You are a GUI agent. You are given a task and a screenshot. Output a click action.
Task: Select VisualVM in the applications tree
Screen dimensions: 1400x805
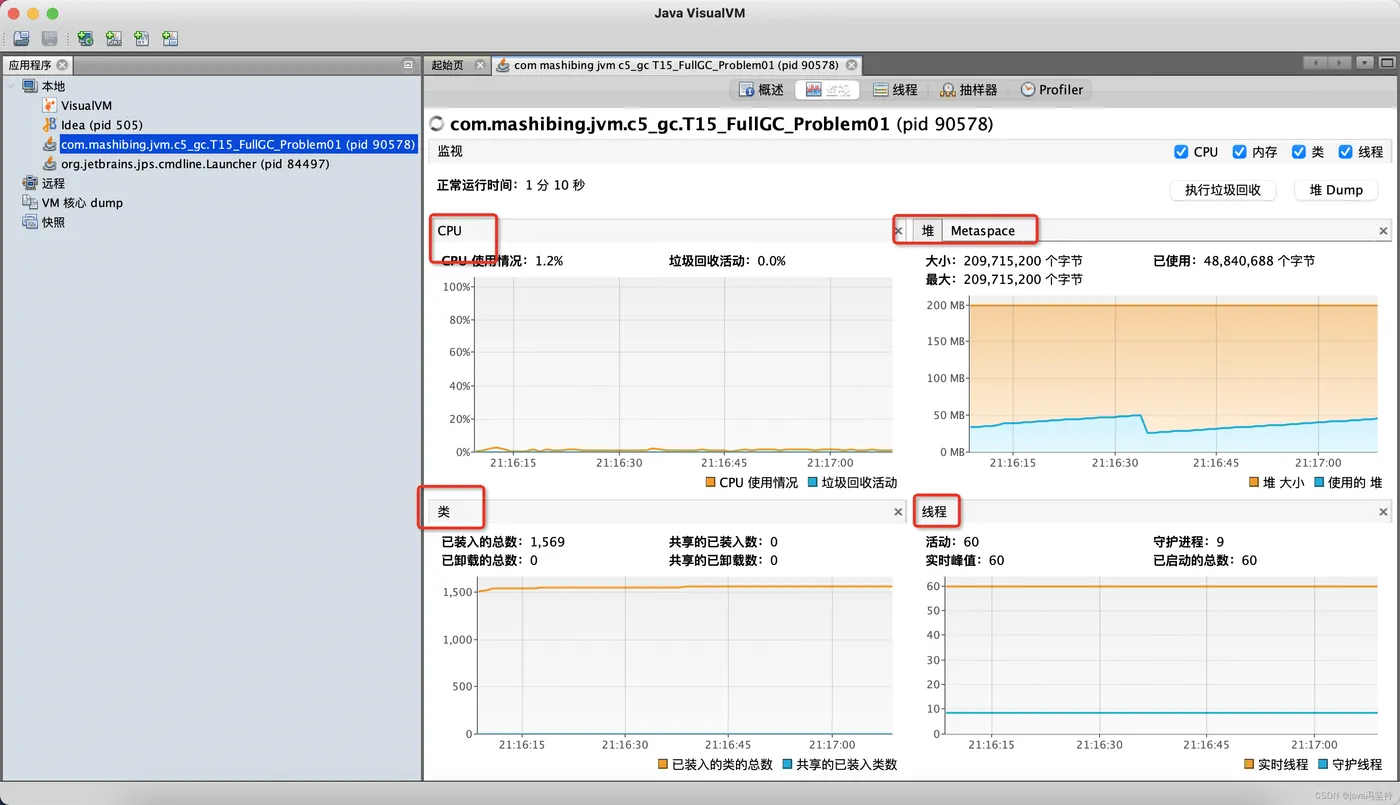[86, 105]
